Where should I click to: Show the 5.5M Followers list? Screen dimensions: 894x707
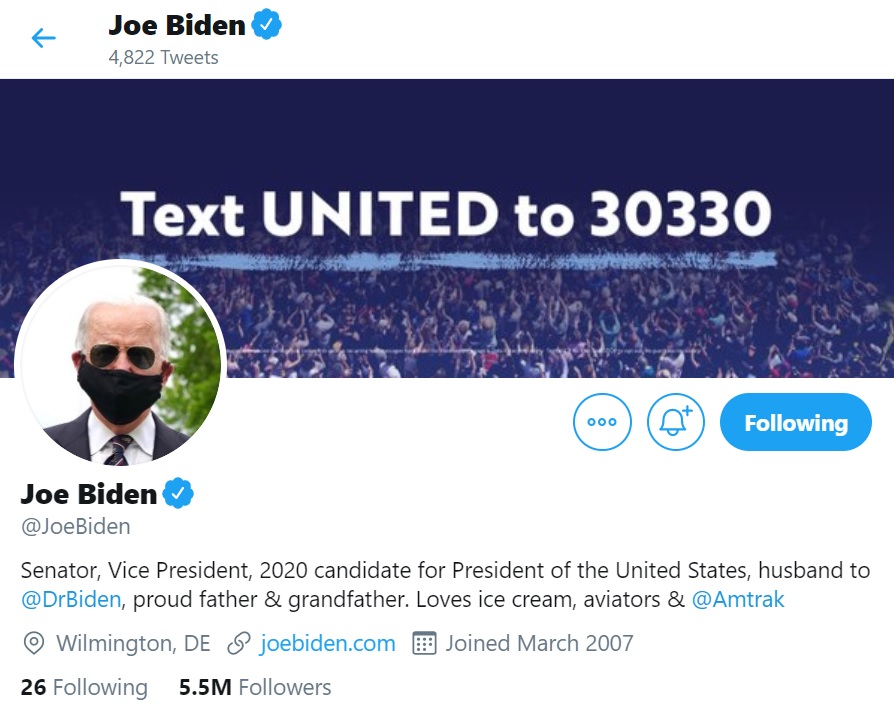click(x=255, y=687)
